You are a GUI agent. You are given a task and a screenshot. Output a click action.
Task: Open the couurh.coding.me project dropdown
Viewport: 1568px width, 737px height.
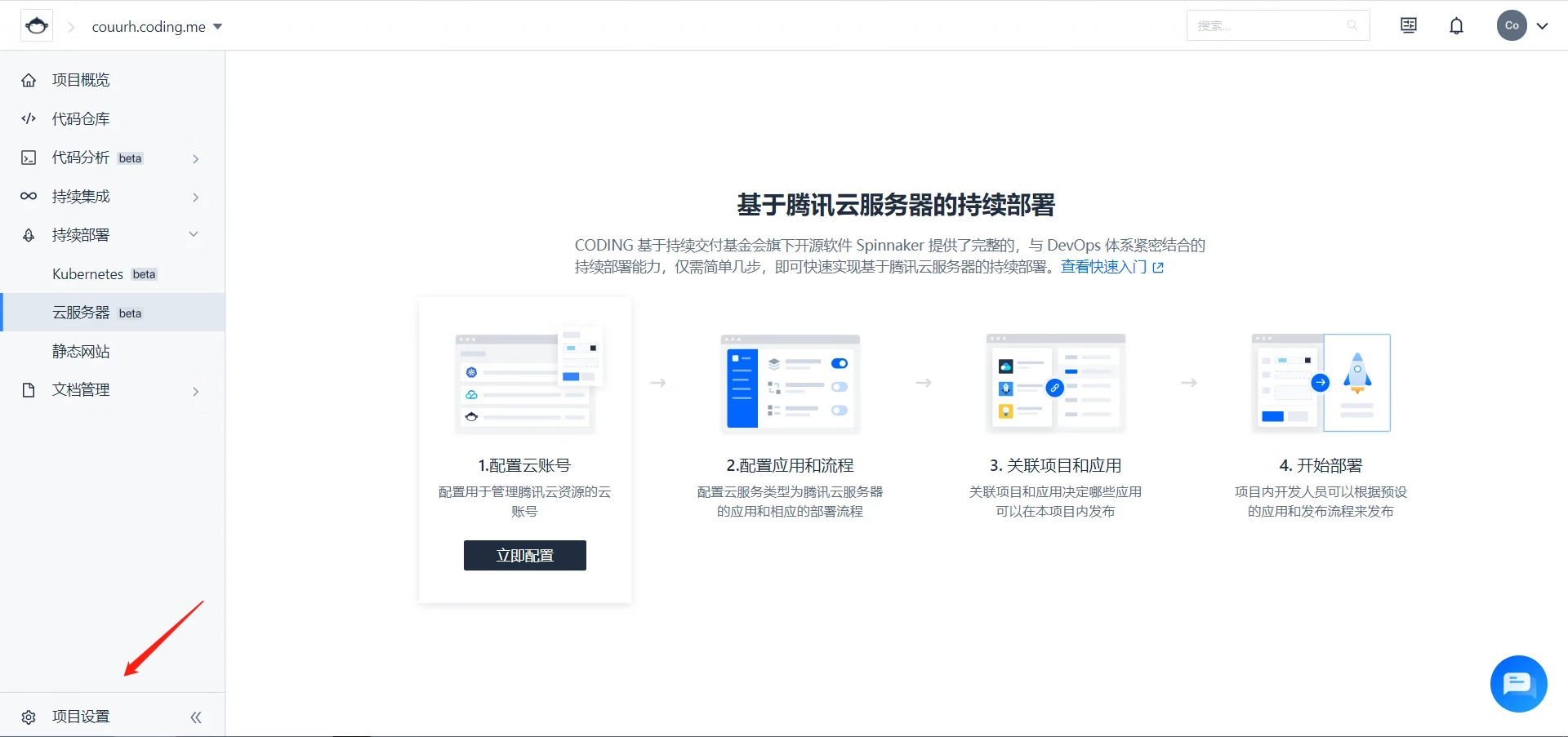[157, 27]
